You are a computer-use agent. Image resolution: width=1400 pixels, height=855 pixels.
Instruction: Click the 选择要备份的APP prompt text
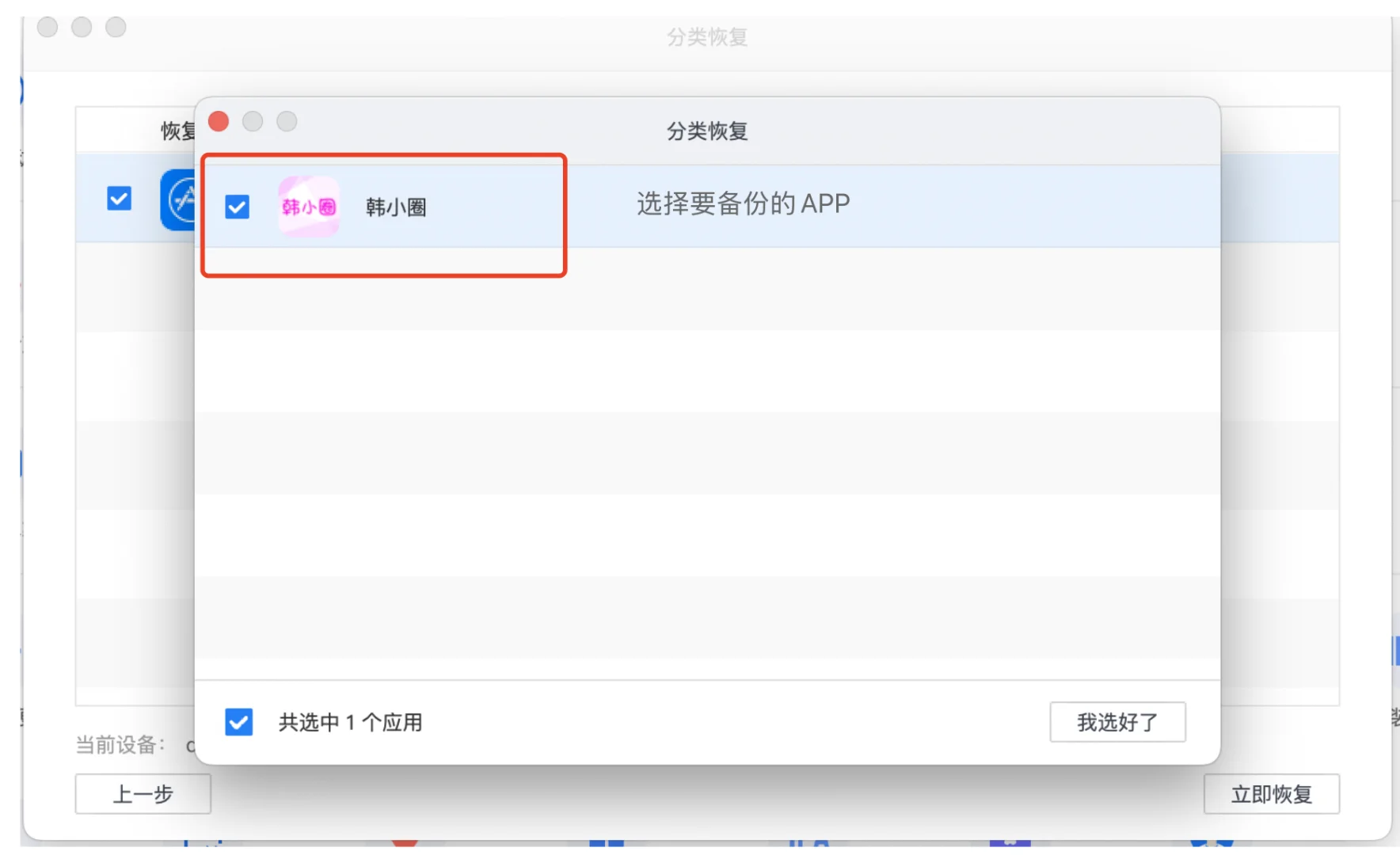(x=740, y=203)
